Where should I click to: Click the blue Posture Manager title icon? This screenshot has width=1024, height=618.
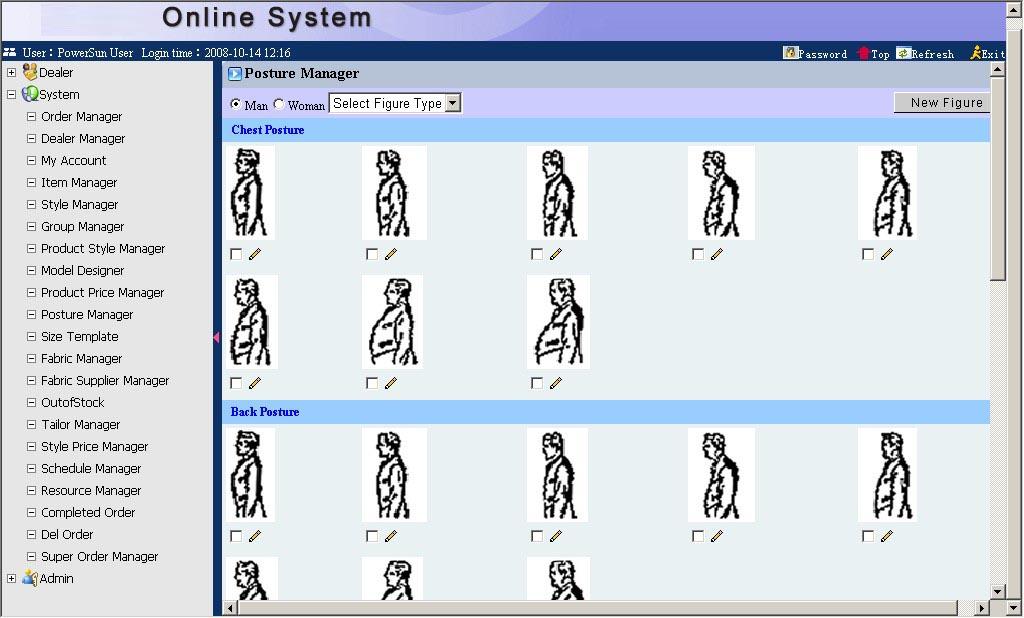[x=234, y=74]
